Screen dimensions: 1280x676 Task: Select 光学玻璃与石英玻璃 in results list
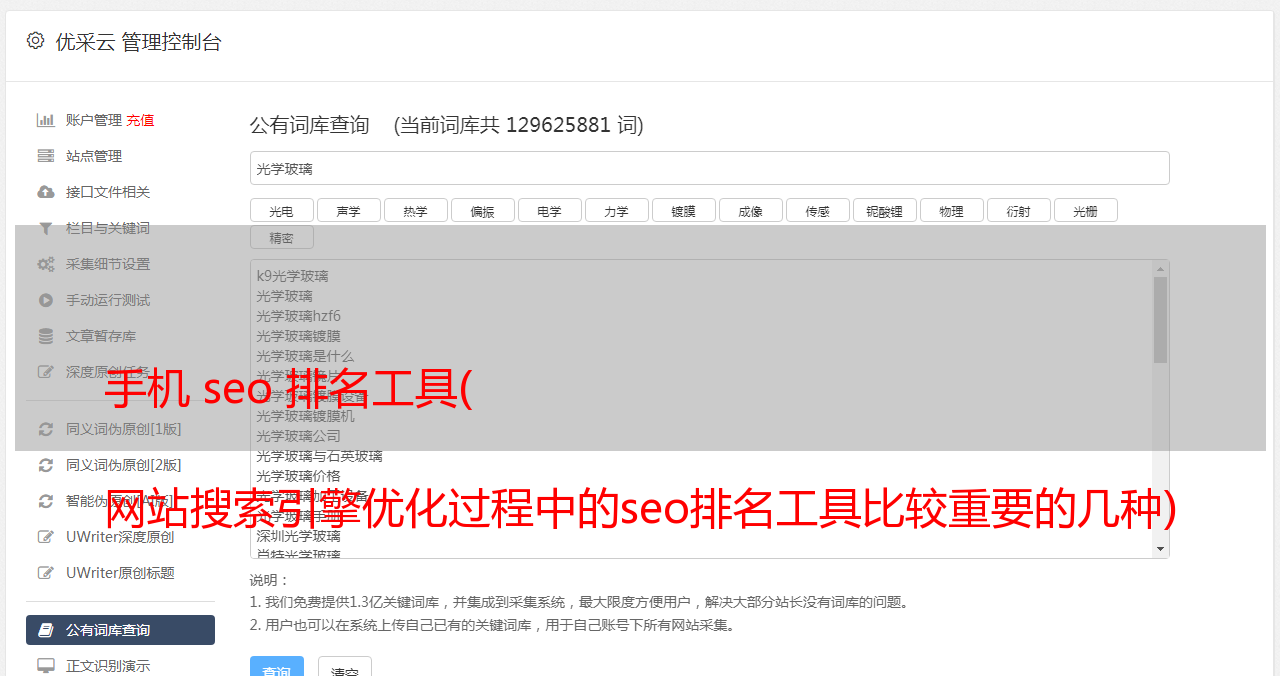pyautogui.click(x=319, y=456)
